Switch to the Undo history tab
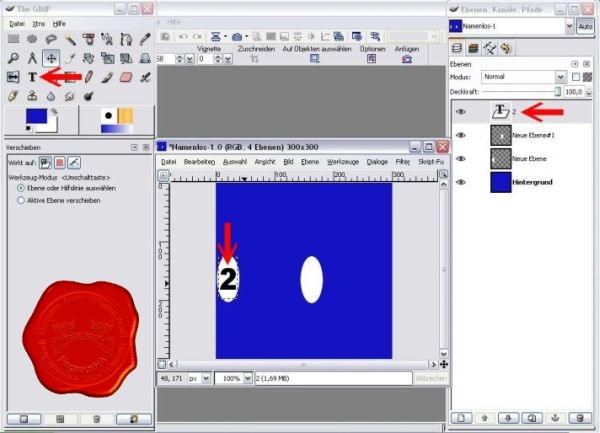The image size is (600, 433). tap(506, 48)
